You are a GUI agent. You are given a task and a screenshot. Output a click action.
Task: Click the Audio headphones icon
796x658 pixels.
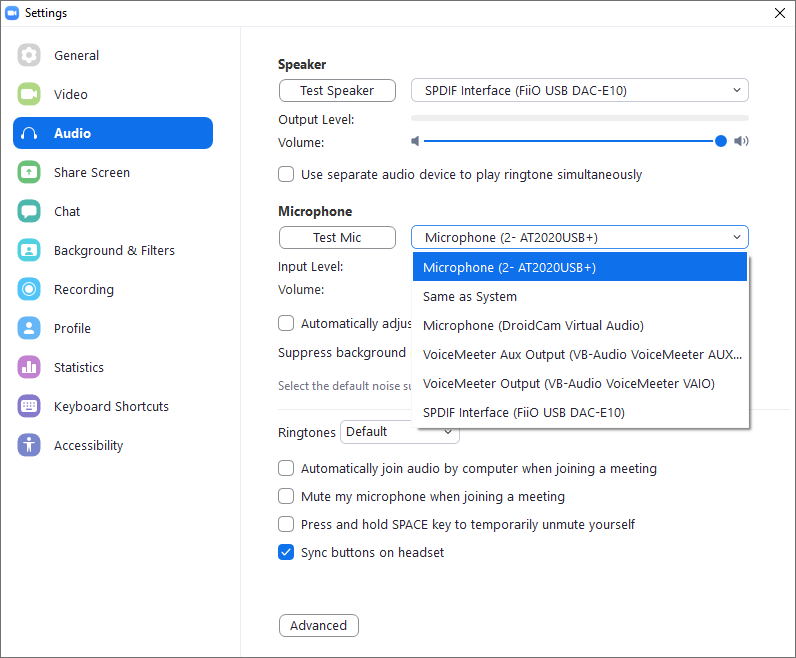(29, 133)
